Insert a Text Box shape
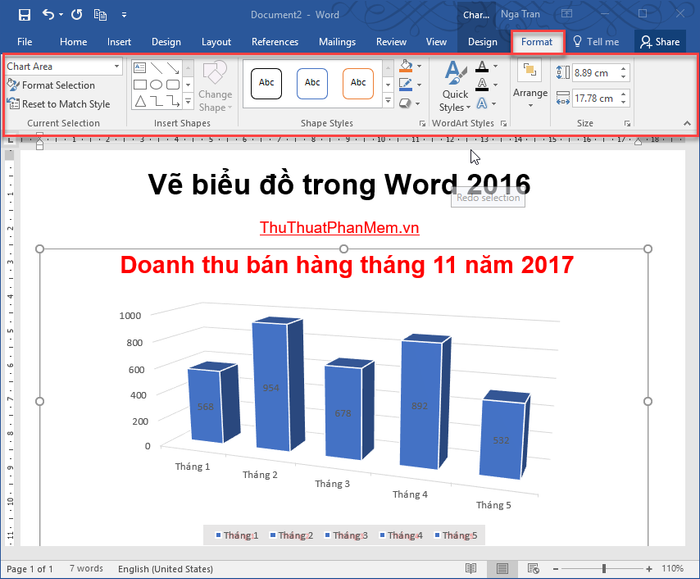 click(x=140, y=68)
